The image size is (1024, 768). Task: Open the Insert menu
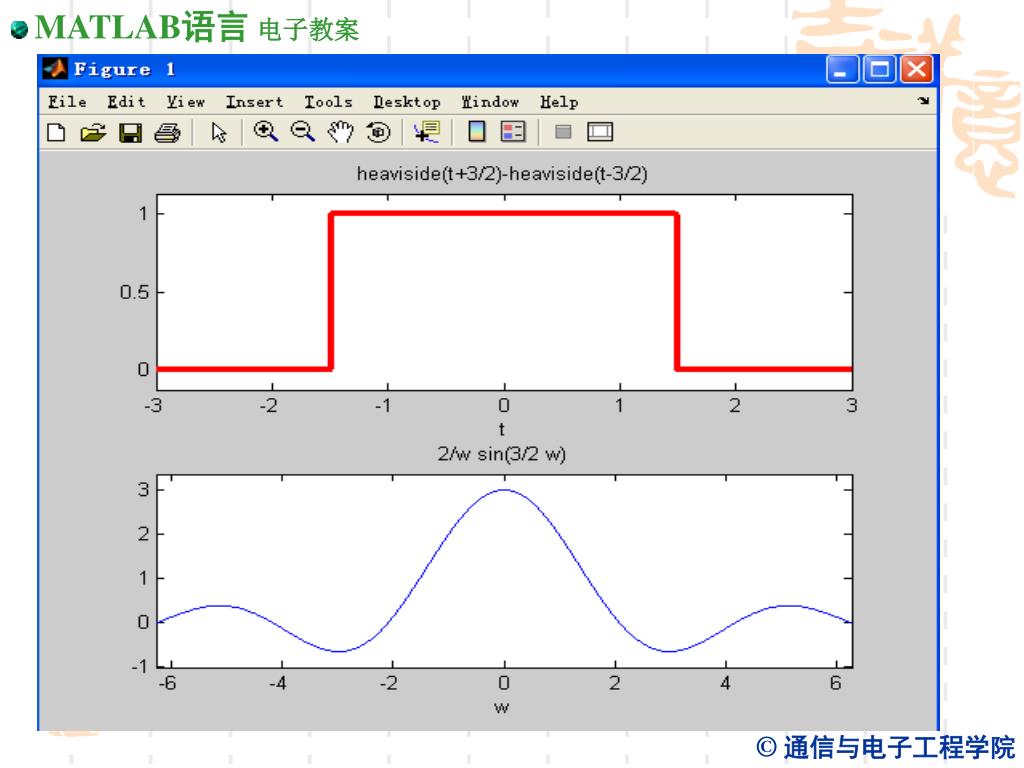click(255, 102)
